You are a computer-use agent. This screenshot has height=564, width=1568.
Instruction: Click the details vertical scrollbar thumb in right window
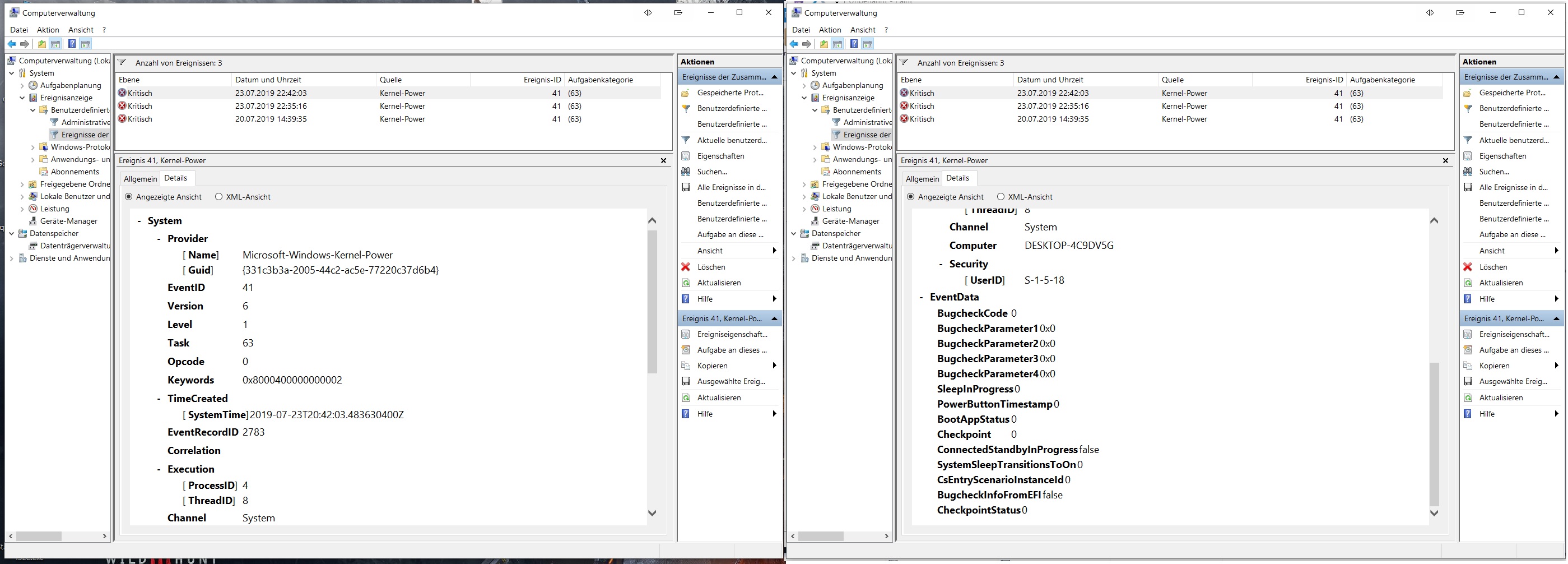[1434, 434]
